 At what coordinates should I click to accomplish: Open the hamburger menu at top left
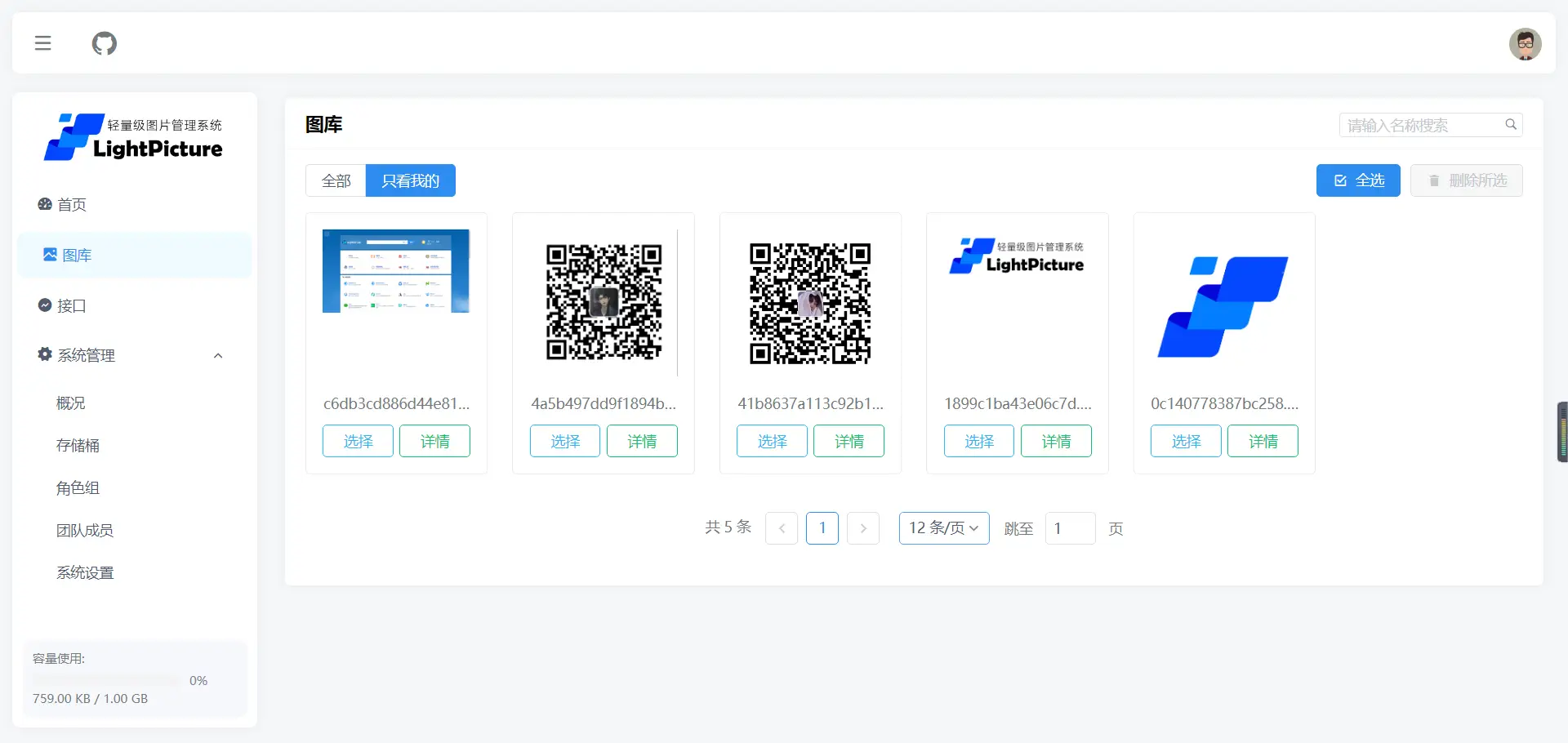pos(42,43)
